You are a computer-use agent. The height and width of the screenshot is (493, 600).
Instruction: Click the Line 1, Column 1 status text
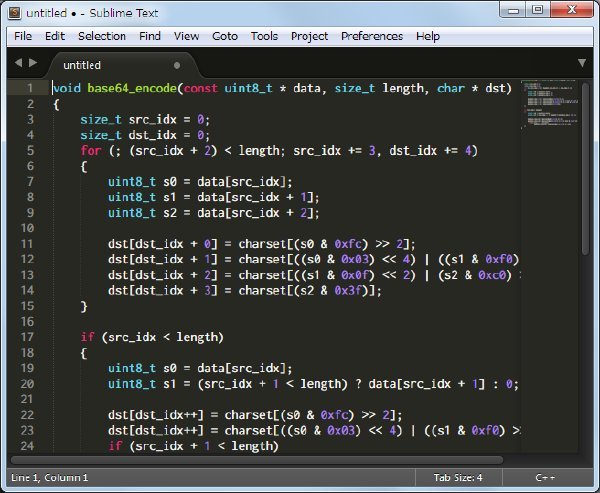coord(49,477)
